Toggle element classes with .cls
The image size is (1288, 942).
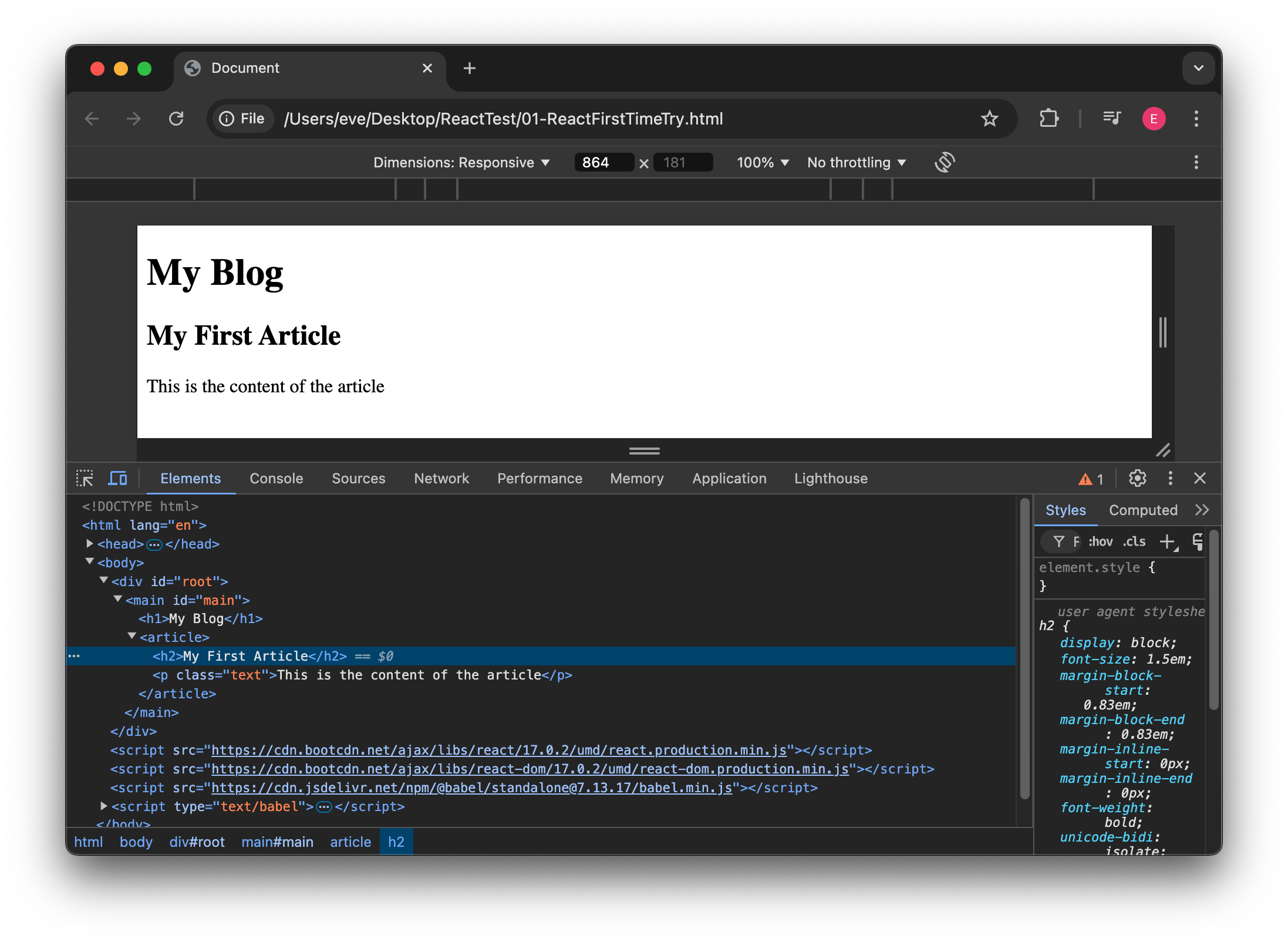point(1133,541)
